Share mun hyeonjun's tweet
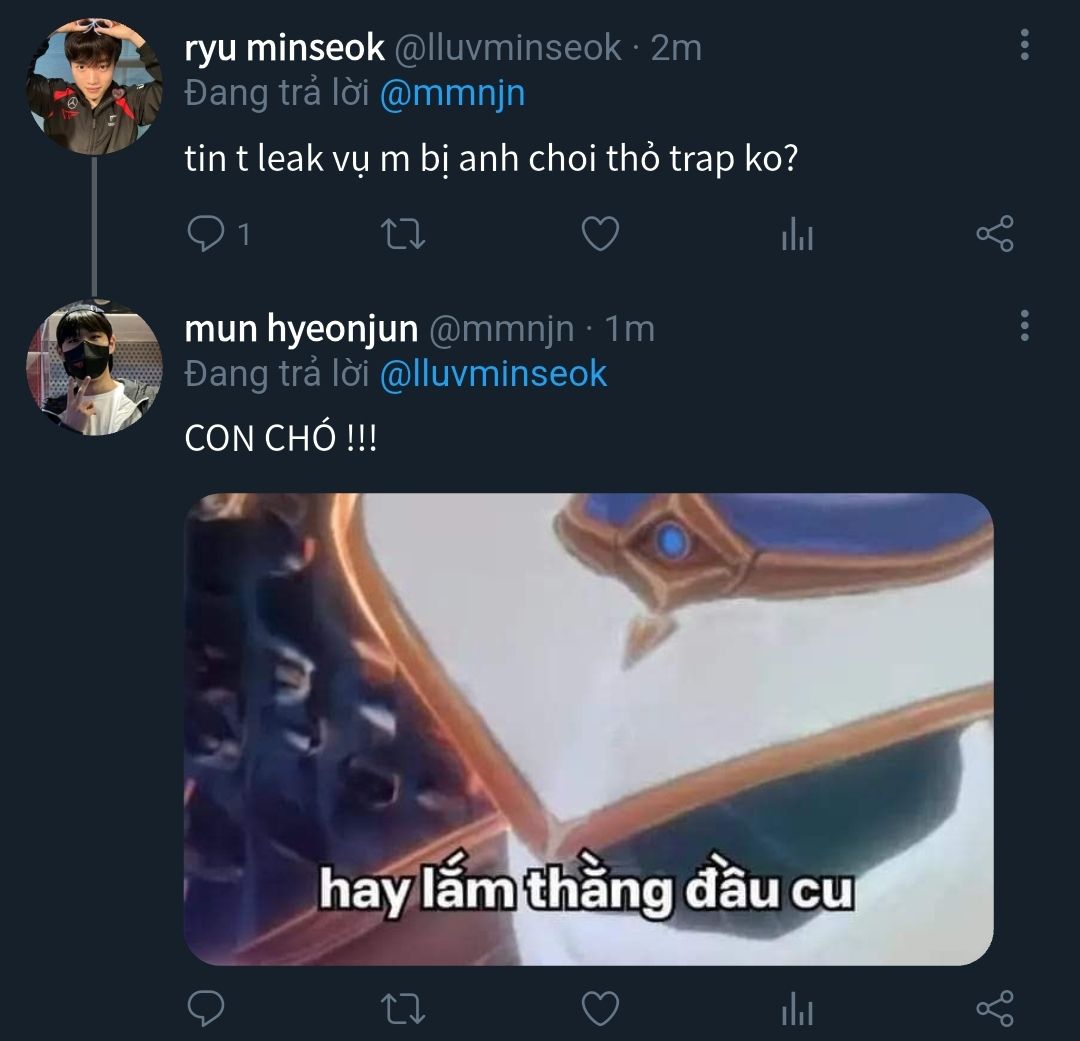 point(994,1008)
